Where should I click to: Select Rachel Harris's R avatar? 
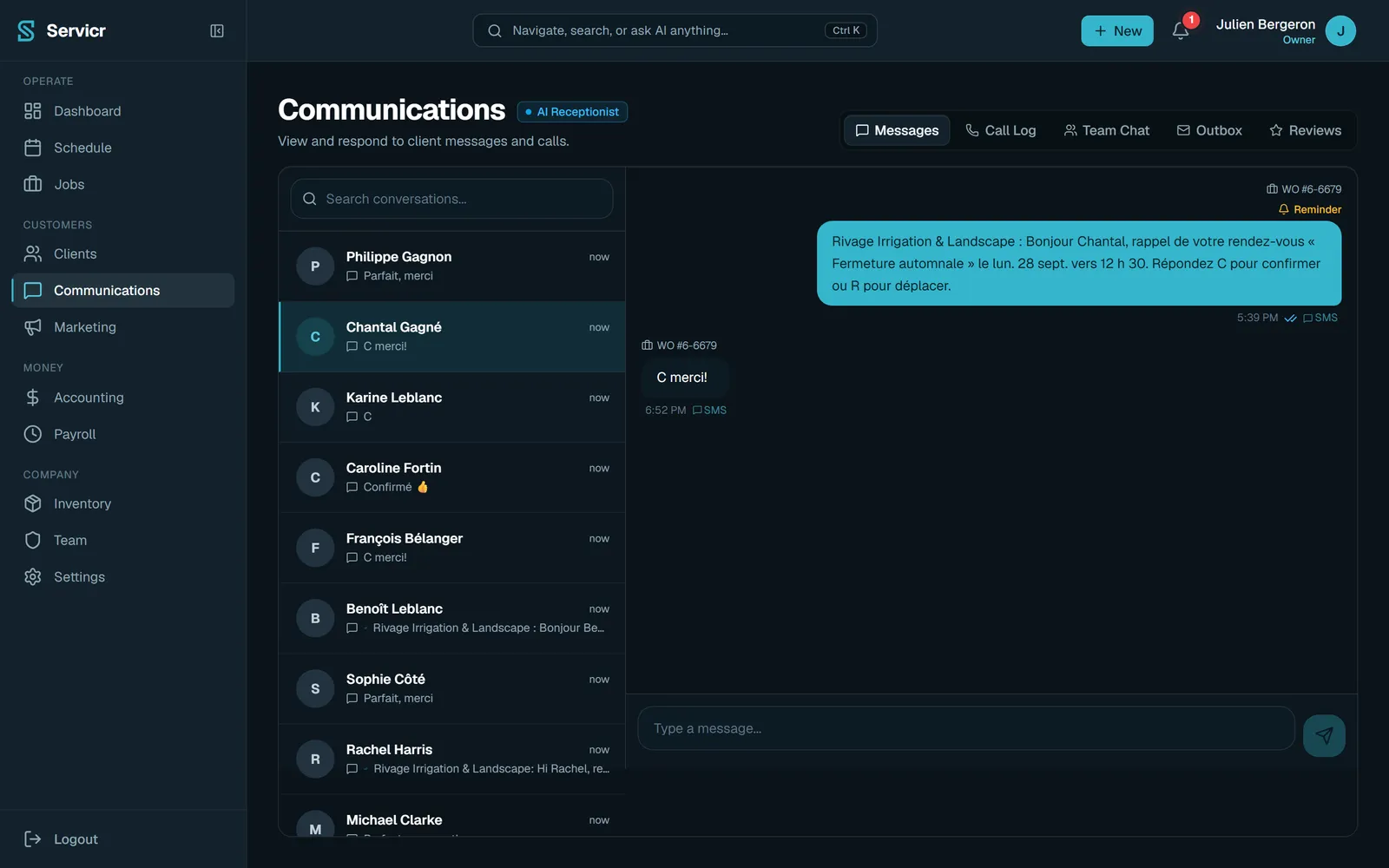[315, 758]
